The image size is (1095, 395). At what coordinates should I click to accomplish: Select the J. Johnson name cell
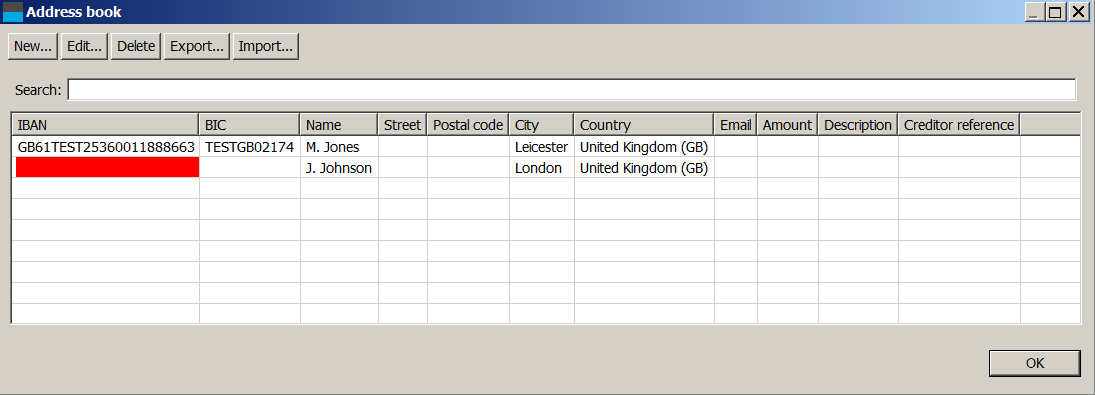tap(339, 168)
